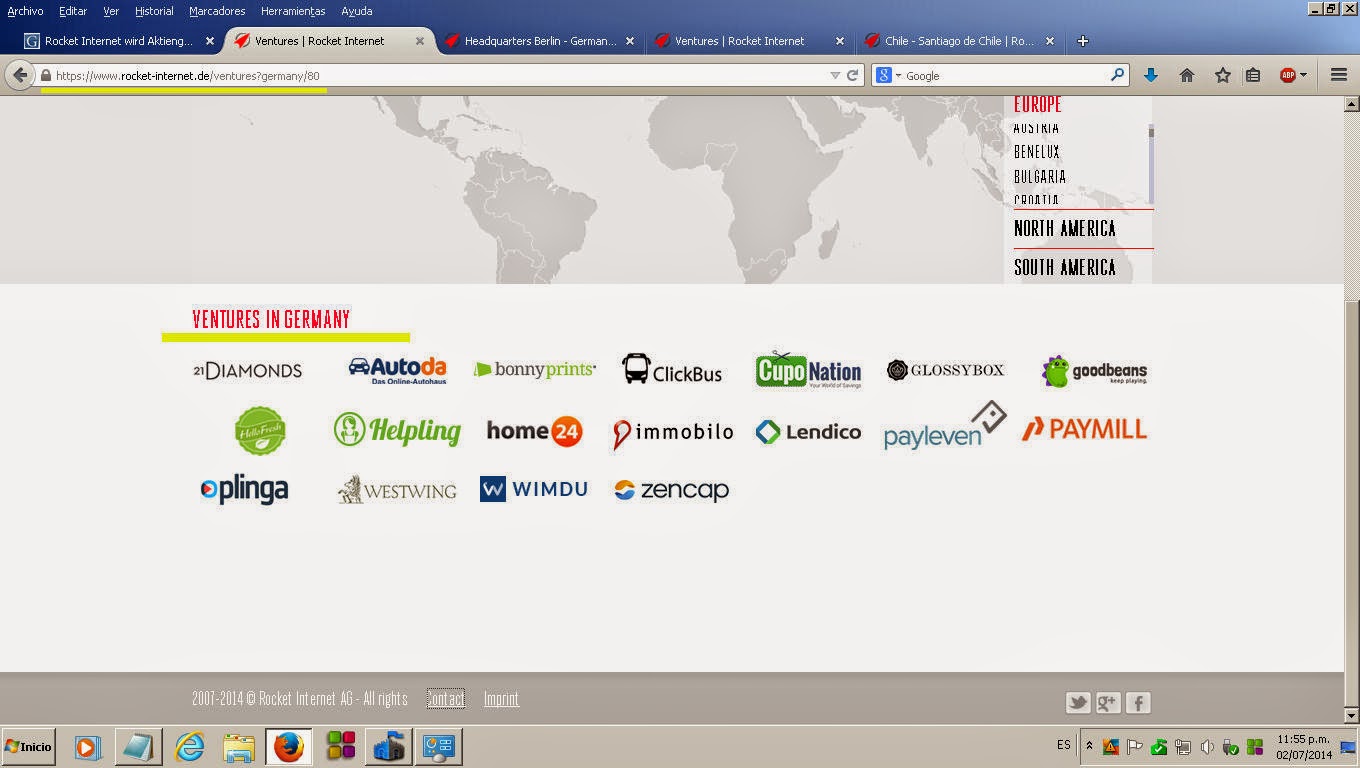Open the Archivo menu

coord(25,11)
